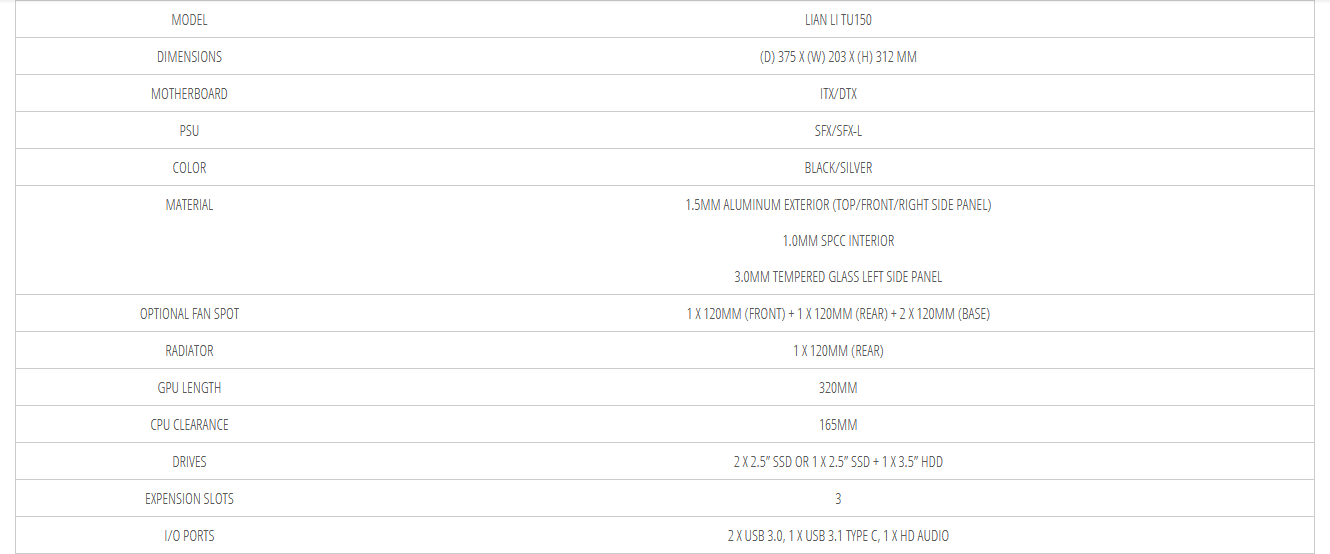Screen dimensions: 1330x554
Task: Select the DRIVES SSD and HDD value
Action: tap(838, 462)
